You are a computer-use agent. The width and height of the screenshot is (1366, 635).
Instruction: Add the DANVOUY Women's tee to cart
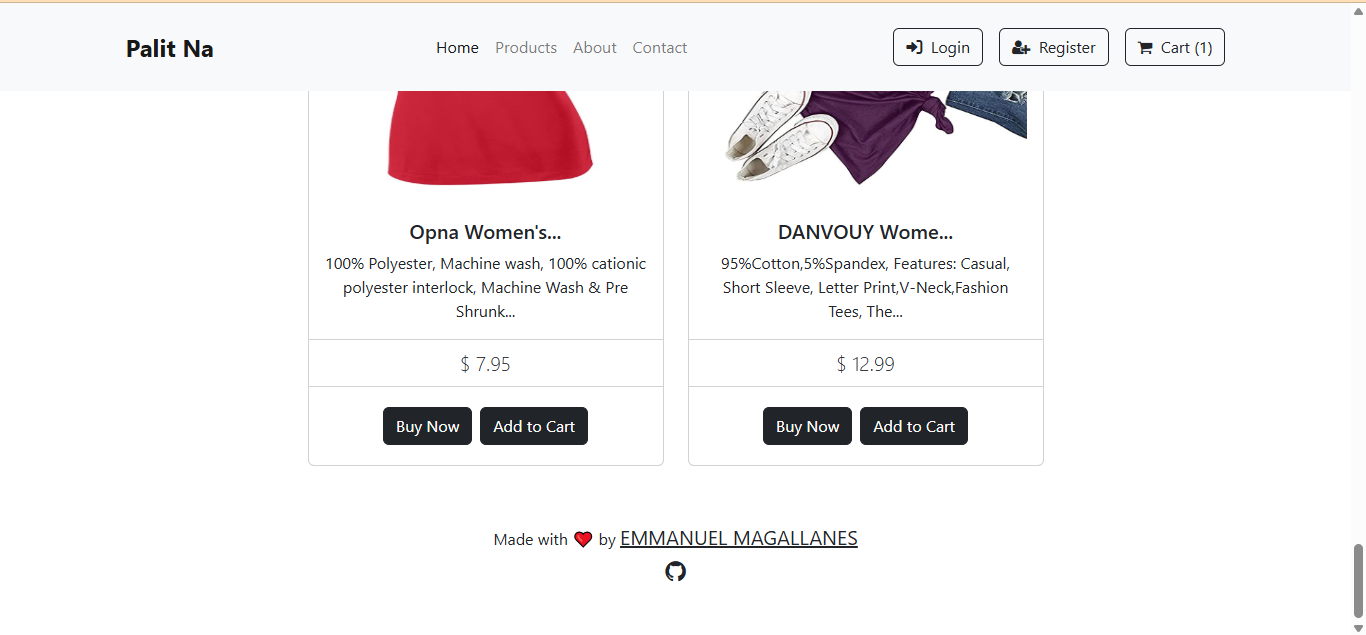[x=914, y=426]
